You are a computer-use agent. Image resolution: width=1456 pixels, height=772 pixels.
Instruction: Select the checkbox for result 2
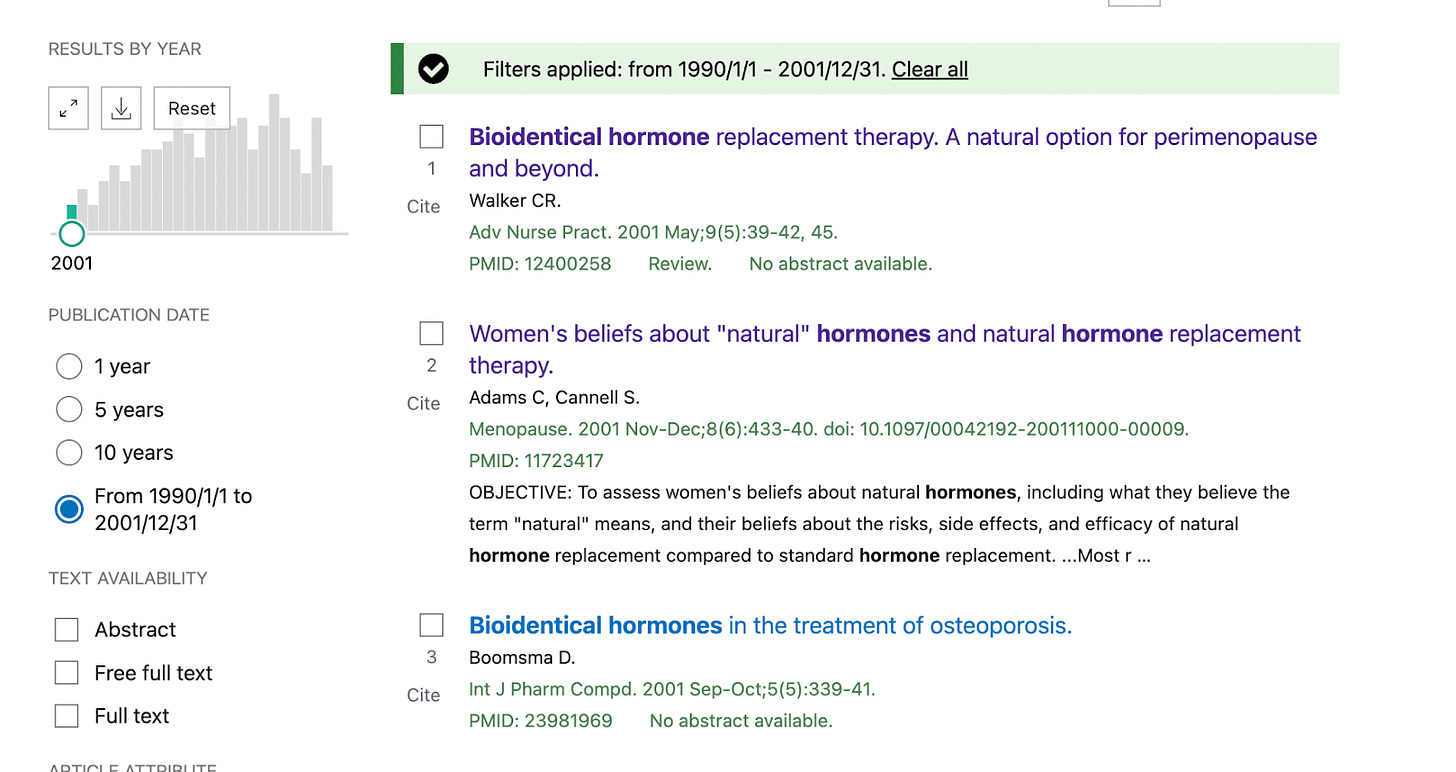(x=431, y=333)
